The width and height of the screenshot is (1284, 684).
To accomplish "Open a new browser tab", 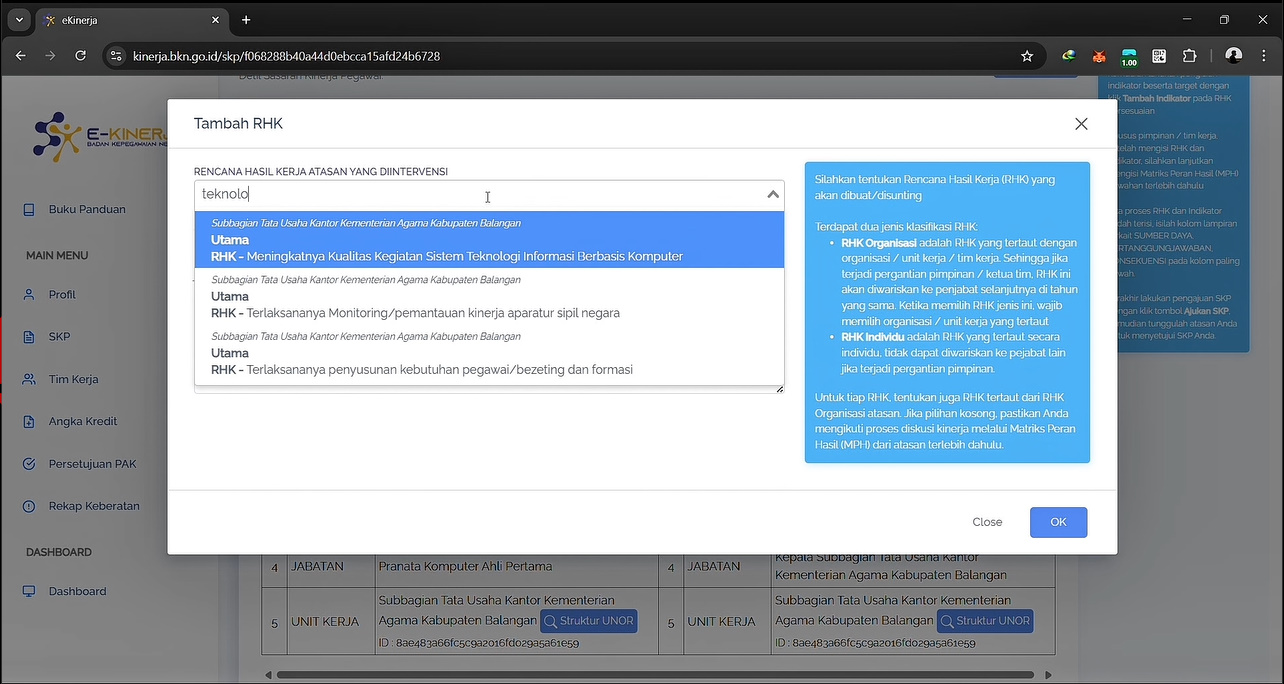I will [246, 20].
